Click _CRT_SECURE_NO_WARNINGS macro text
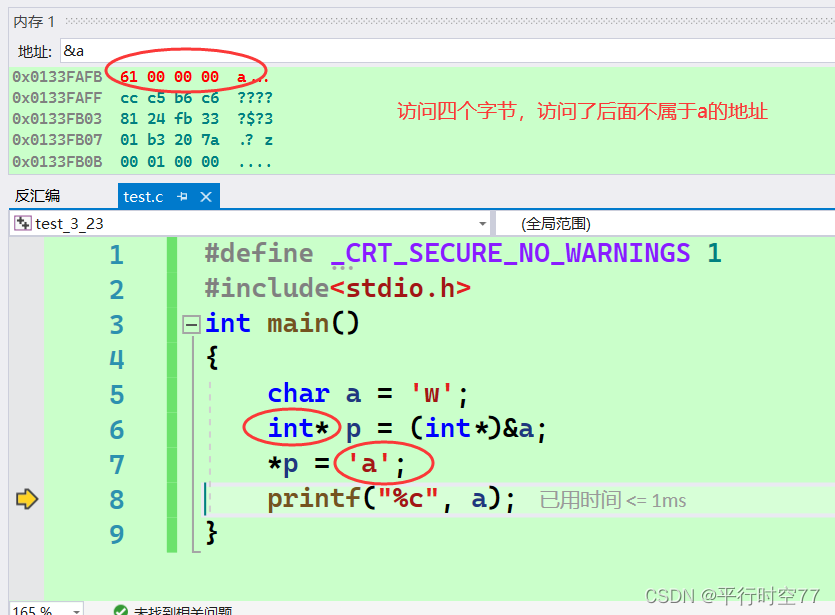Image resolution: width=835 pixels, height=615 pixels. (x=511, y=253)
